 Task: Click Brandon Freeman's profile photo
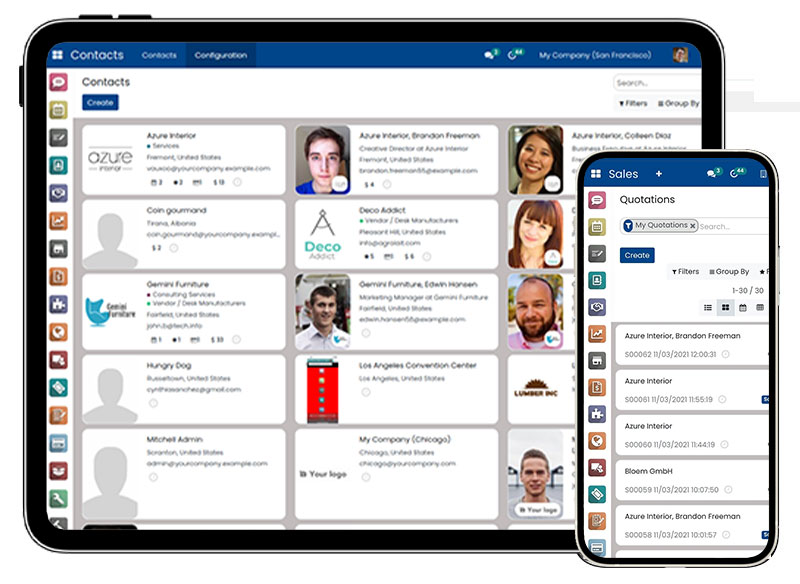323,160
